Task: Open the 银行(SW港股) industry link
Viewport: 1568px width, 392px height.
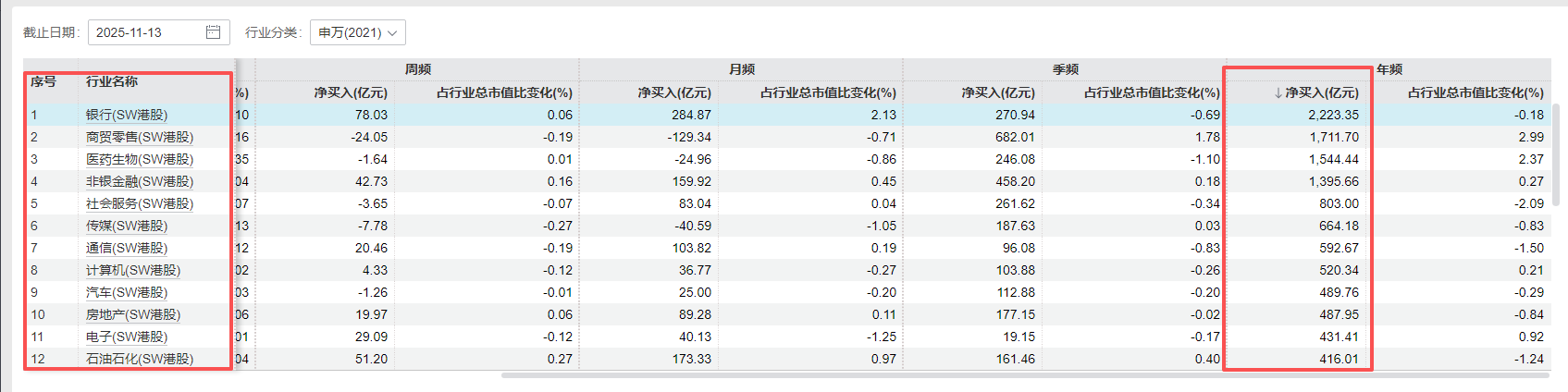Action: coord(127,115)
